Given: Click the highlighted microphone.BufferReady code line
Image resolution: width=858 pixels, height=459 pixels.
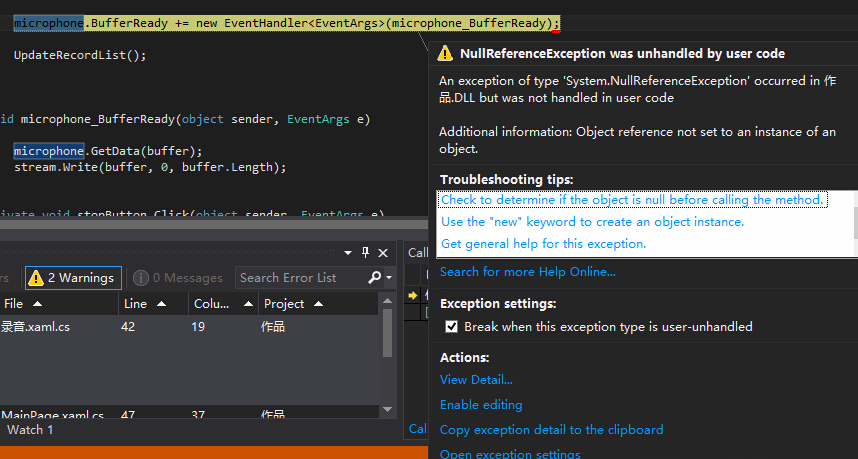Looking at the screenshot, I should pyautogui.click(x=287, y=24).
